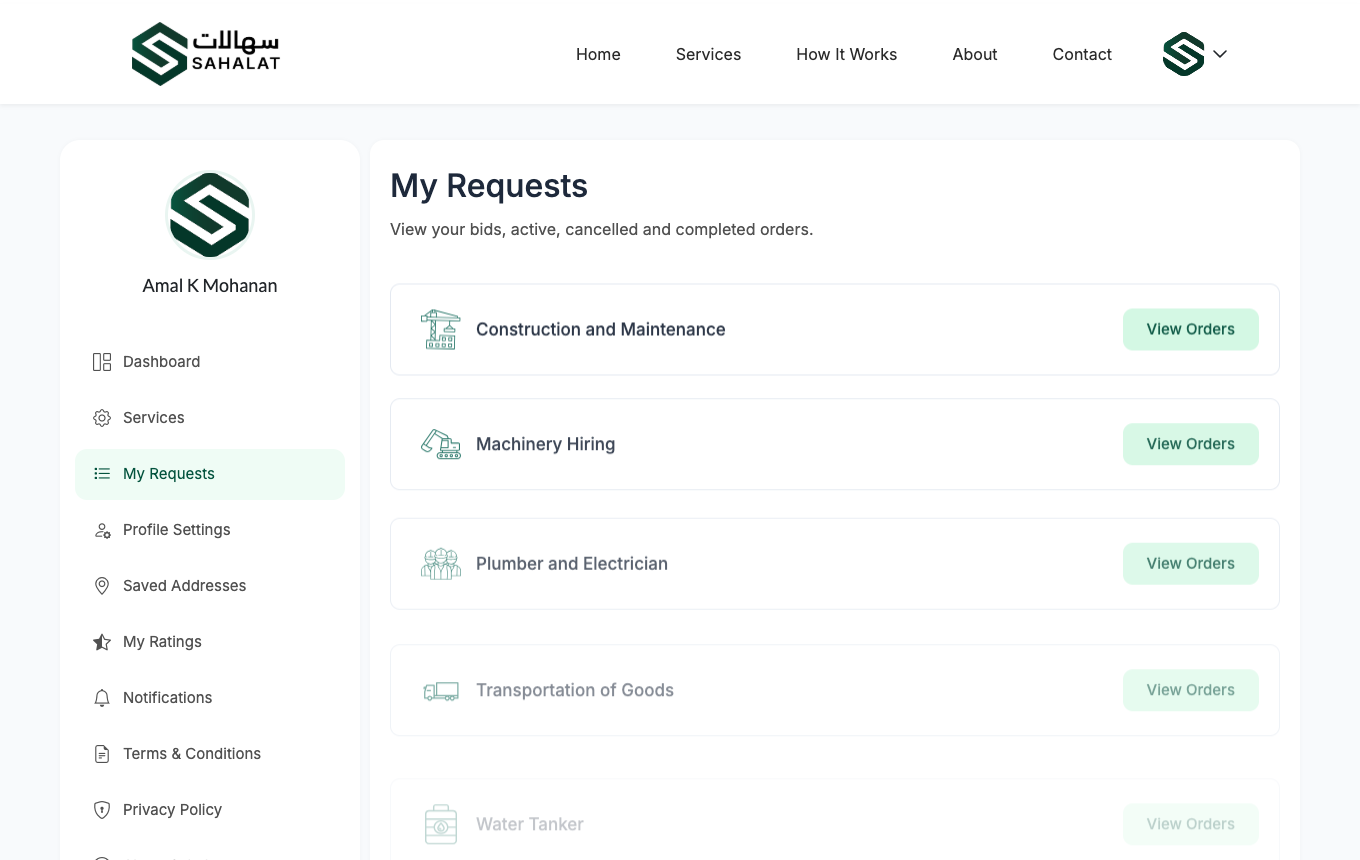Click the Plumber and Electrician label
Viewport: 1360px width, 860px height.
click(x=572, y=564)
